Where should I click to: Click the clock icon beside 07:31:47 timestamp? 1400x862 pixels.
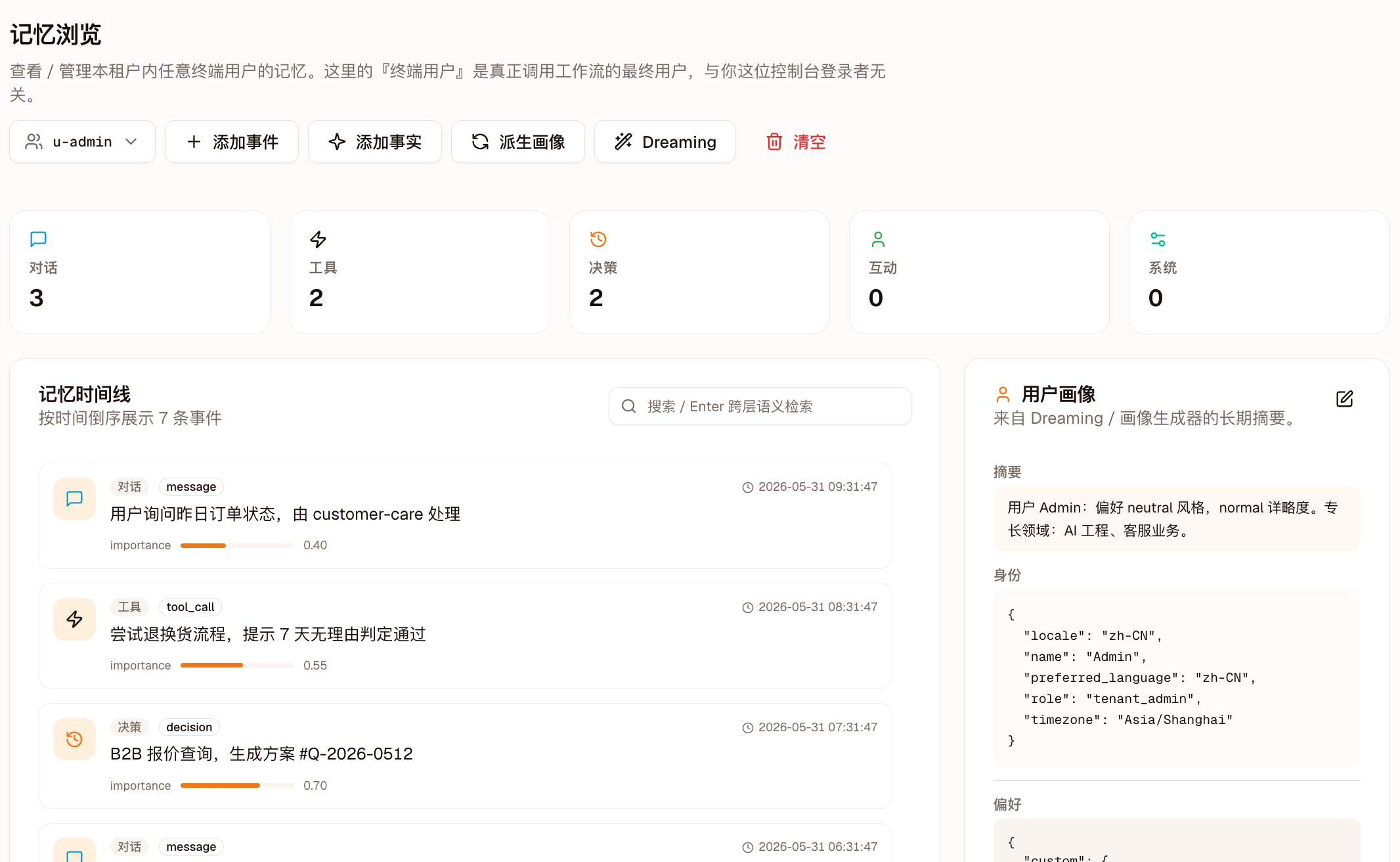pos(747,728)
